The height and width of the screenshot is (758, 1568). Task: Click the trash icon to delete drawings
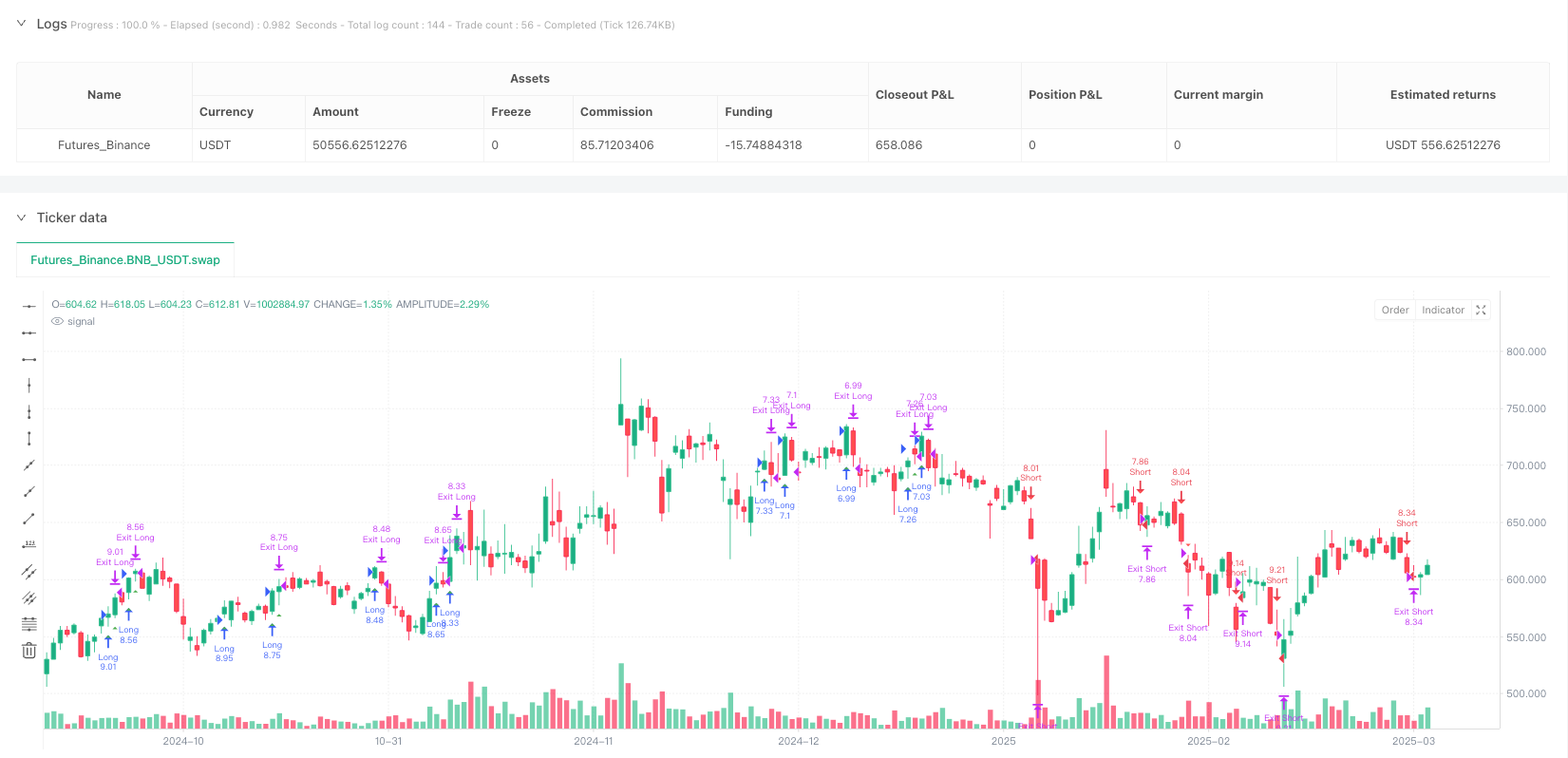tap(29, 651)
